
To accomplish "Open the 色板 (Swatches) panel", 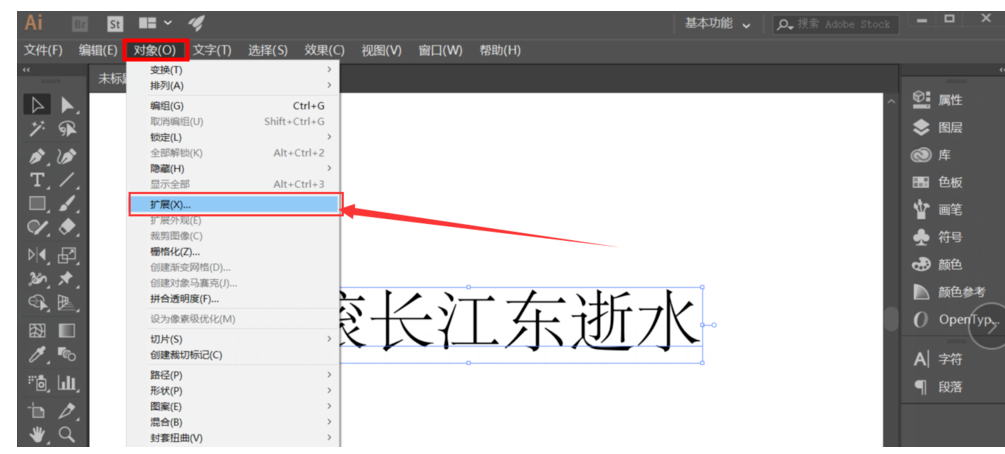I will click(938, 182).
